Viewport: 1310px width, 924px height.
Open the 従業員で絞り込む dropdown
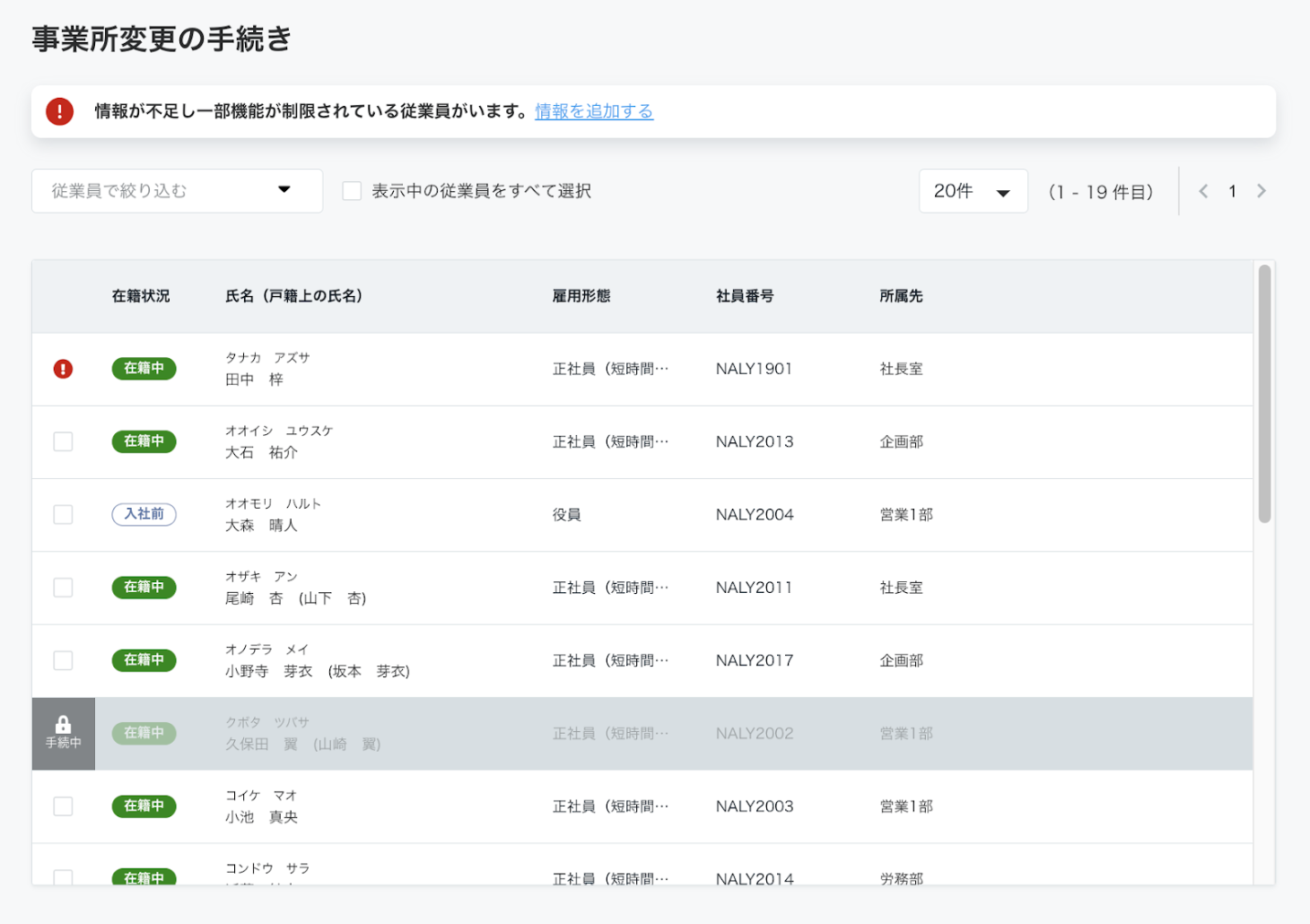177,191
